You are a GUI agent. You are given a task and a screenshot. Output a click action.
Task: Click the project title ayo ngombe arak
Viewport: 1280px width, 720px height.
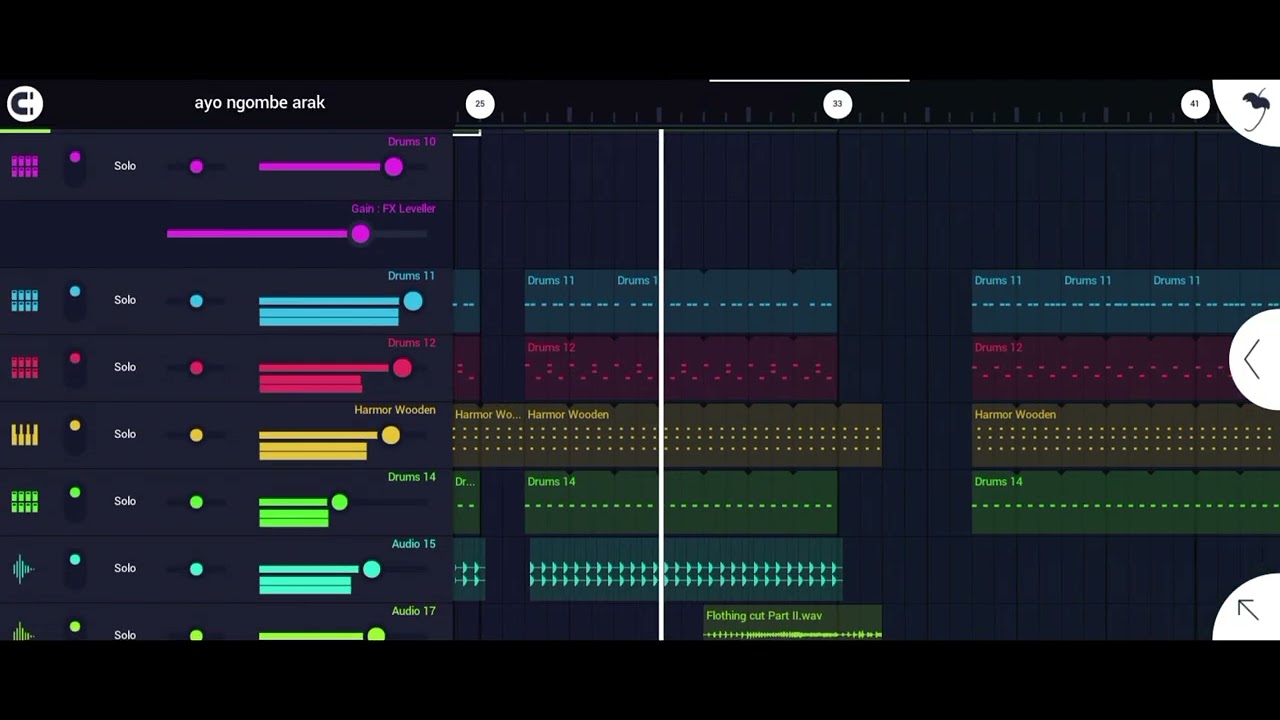(260, 102)
